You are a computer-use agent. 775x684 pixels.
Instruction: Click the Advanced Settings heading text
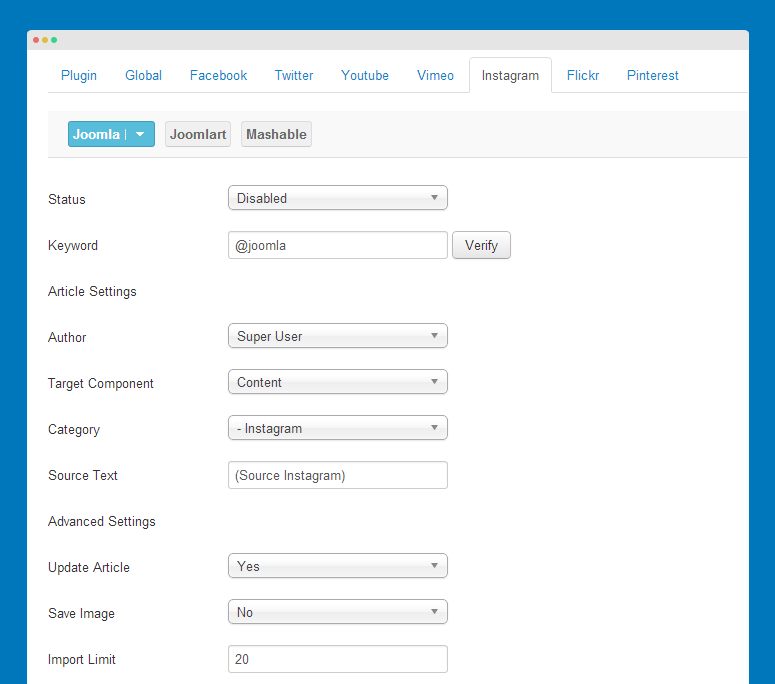(x=101, y=521)
